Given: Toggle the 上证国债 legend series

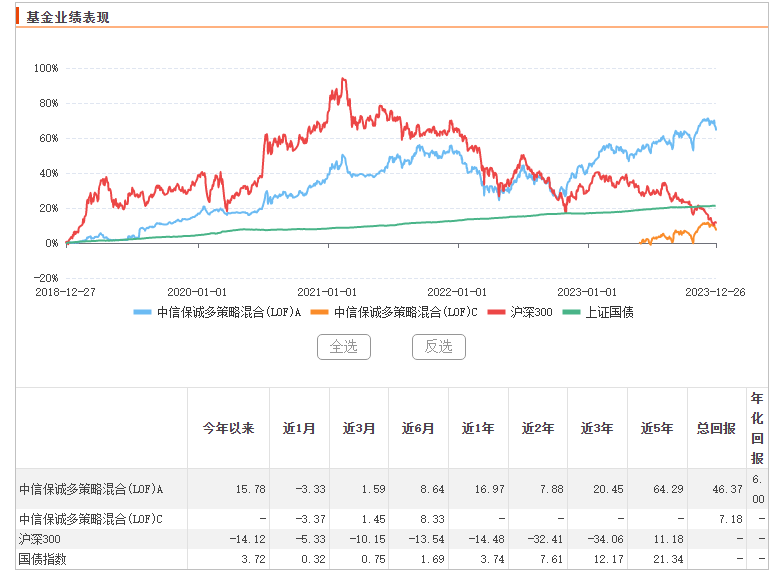Looking at the screenshot, I should [x=598, y=312].
